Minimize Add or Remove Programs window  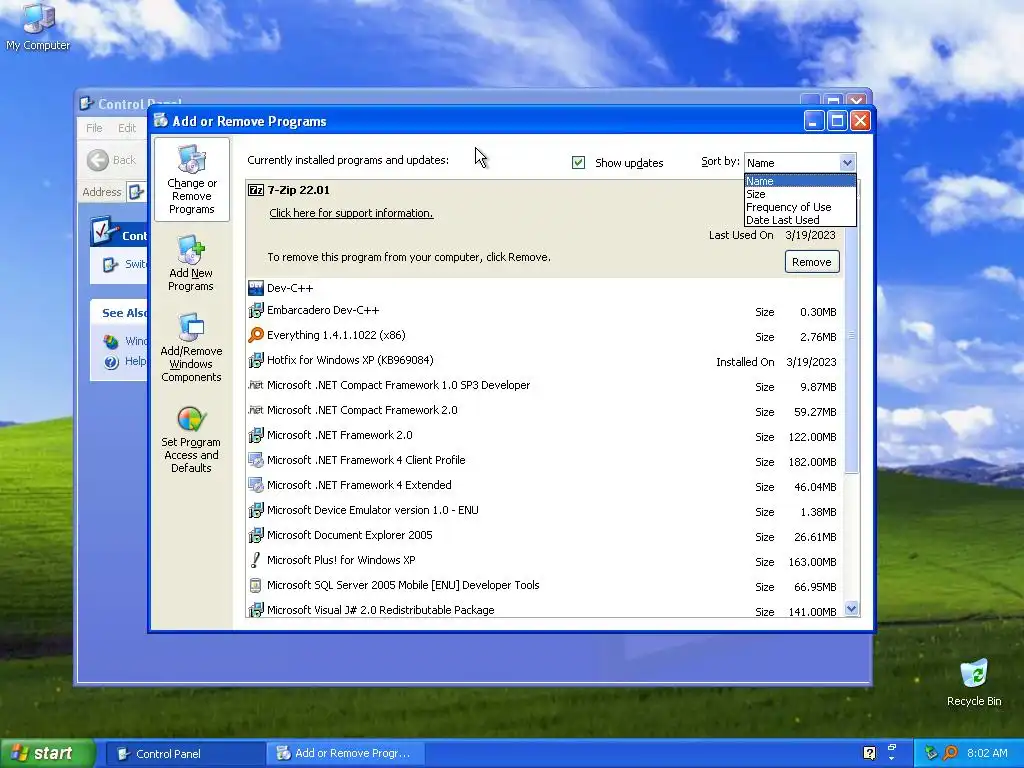click(x=814, y=121)
